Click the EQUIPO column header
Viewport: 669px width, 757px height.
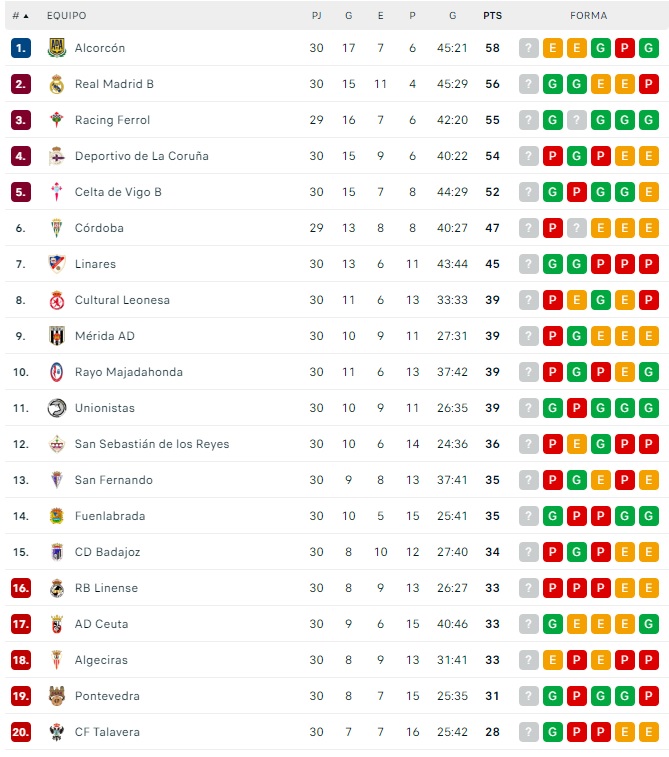(66, 16)
